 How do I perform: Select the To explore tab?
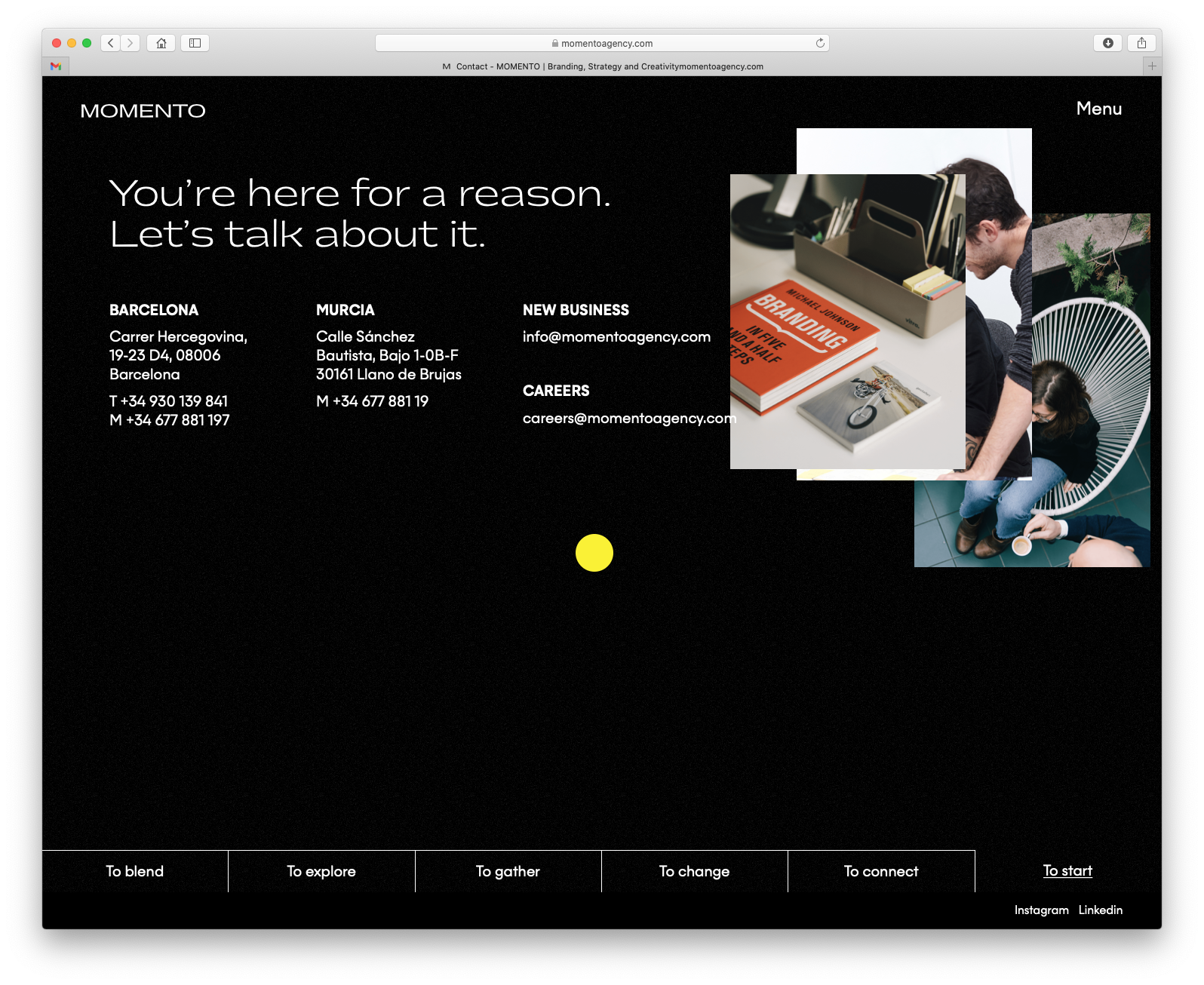point(321,871)
